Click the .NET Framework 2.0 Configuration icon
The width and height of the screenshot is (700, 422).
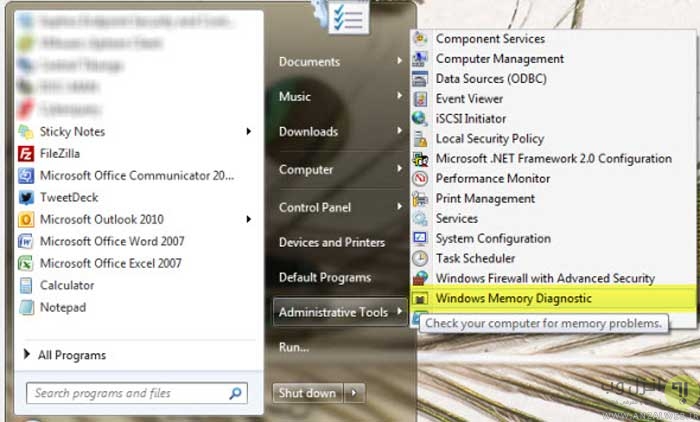(x=420, y=159)
